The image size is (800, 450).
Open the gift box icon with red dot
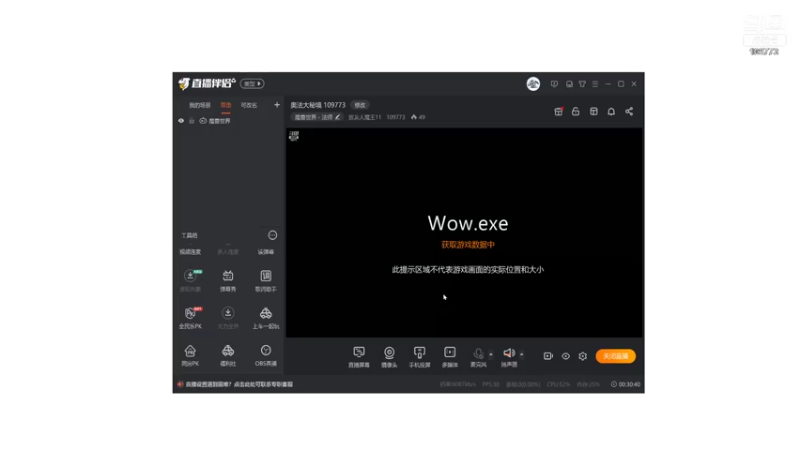[559, 111]
